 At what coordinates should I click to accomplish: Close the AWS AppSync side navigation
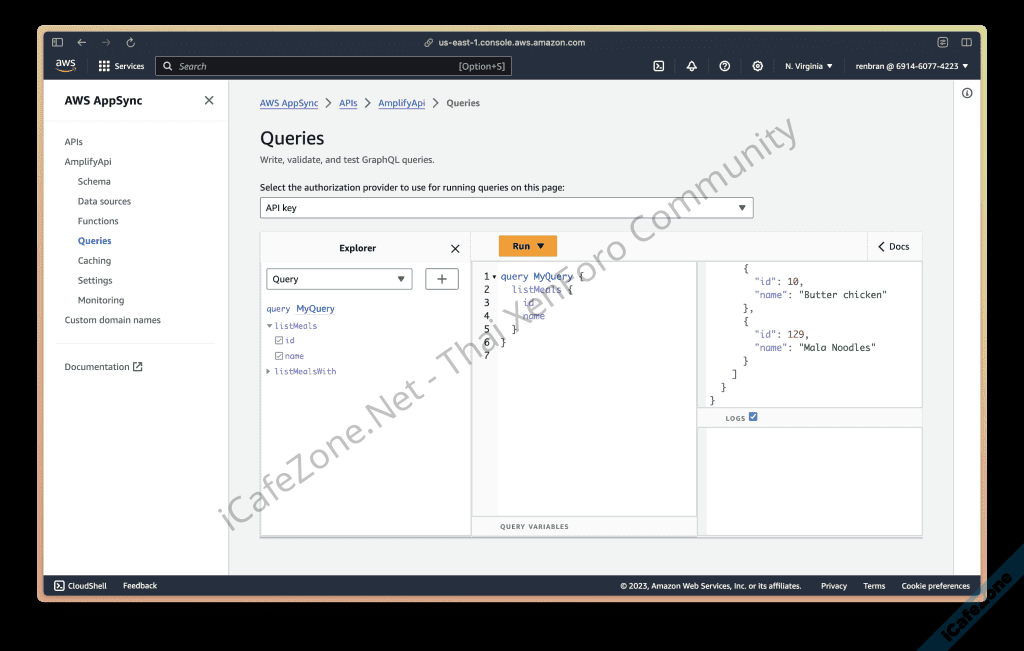coord(209,100)
